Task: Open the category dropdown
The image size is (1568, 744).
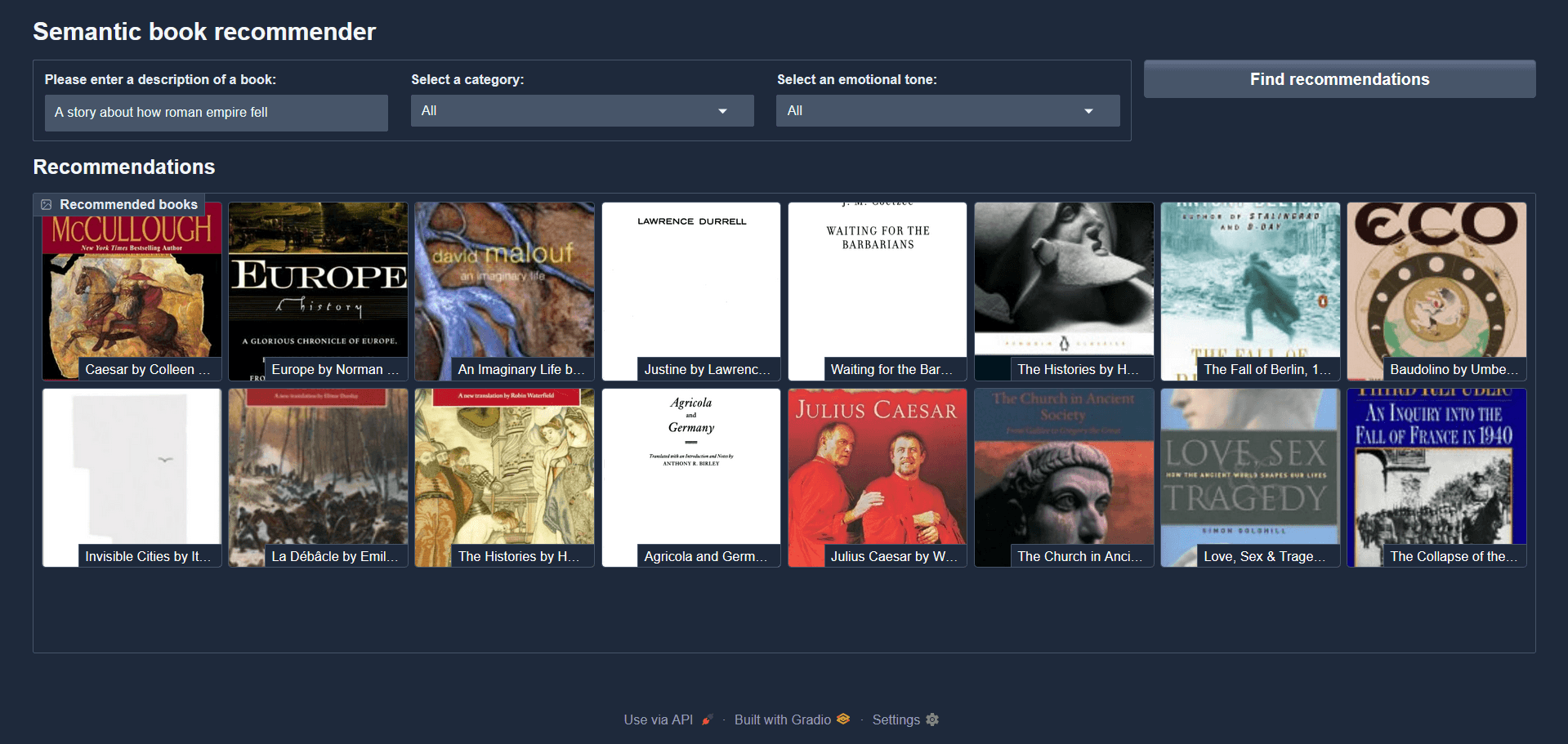Action: tap(582, 111)
